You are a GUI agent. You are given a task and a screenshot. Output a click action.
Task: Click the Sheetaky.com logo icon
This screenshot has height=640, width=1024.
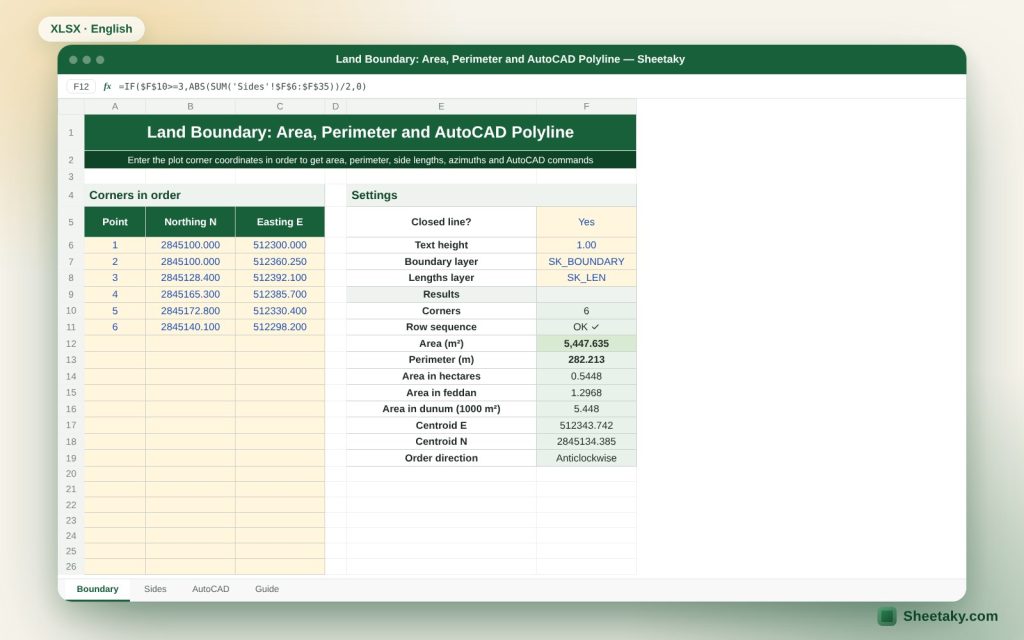pyautogui.click(x=887, y=616)
